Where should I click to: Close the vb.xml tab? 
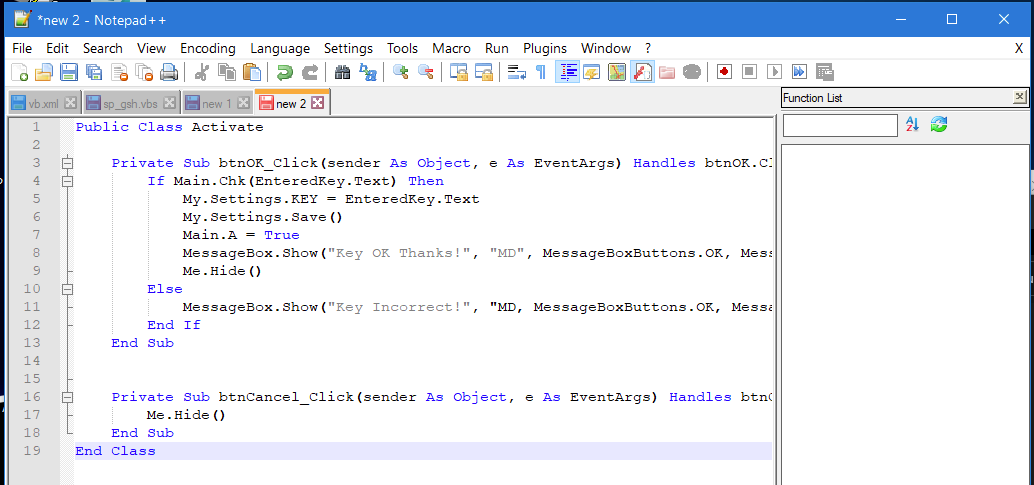[x=71, y=103]
